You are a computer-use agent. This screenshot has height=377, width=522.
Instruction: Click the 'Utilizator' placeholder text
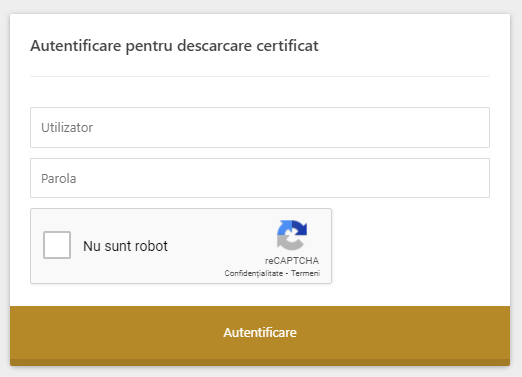pyautogui.click(x=67, y=128)
